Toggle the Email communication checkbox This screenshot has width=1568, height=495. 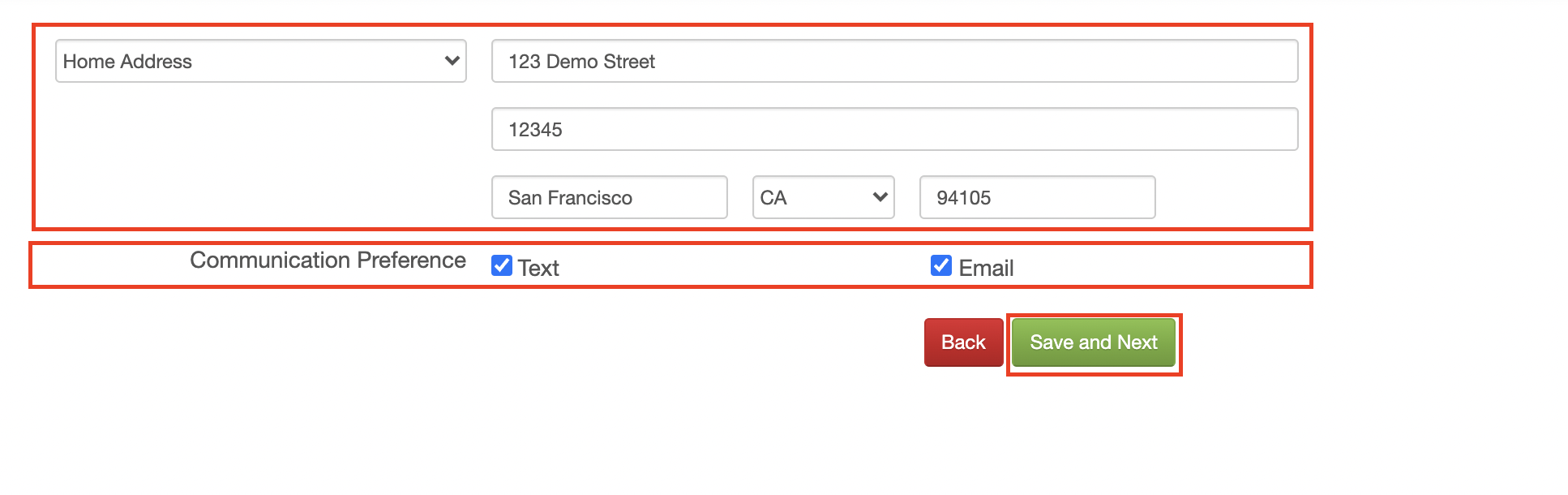pyautogui.click(x=941, y=265)
